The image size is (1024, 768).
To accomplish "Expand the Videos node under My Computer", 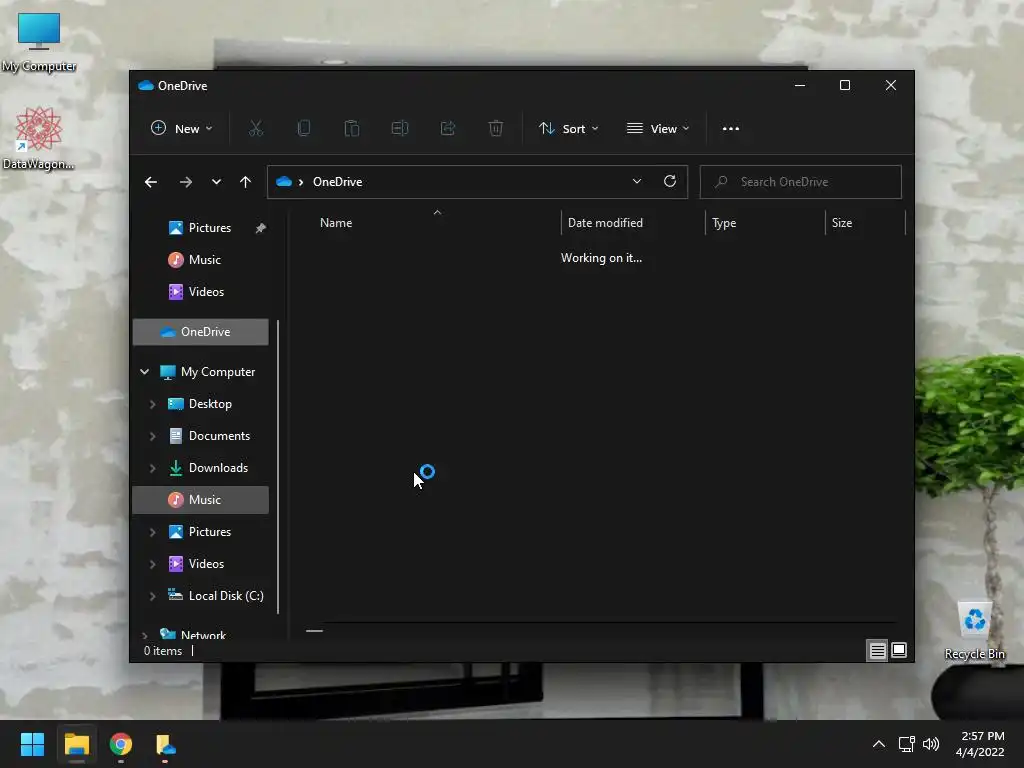I will (x=152, y=564).
